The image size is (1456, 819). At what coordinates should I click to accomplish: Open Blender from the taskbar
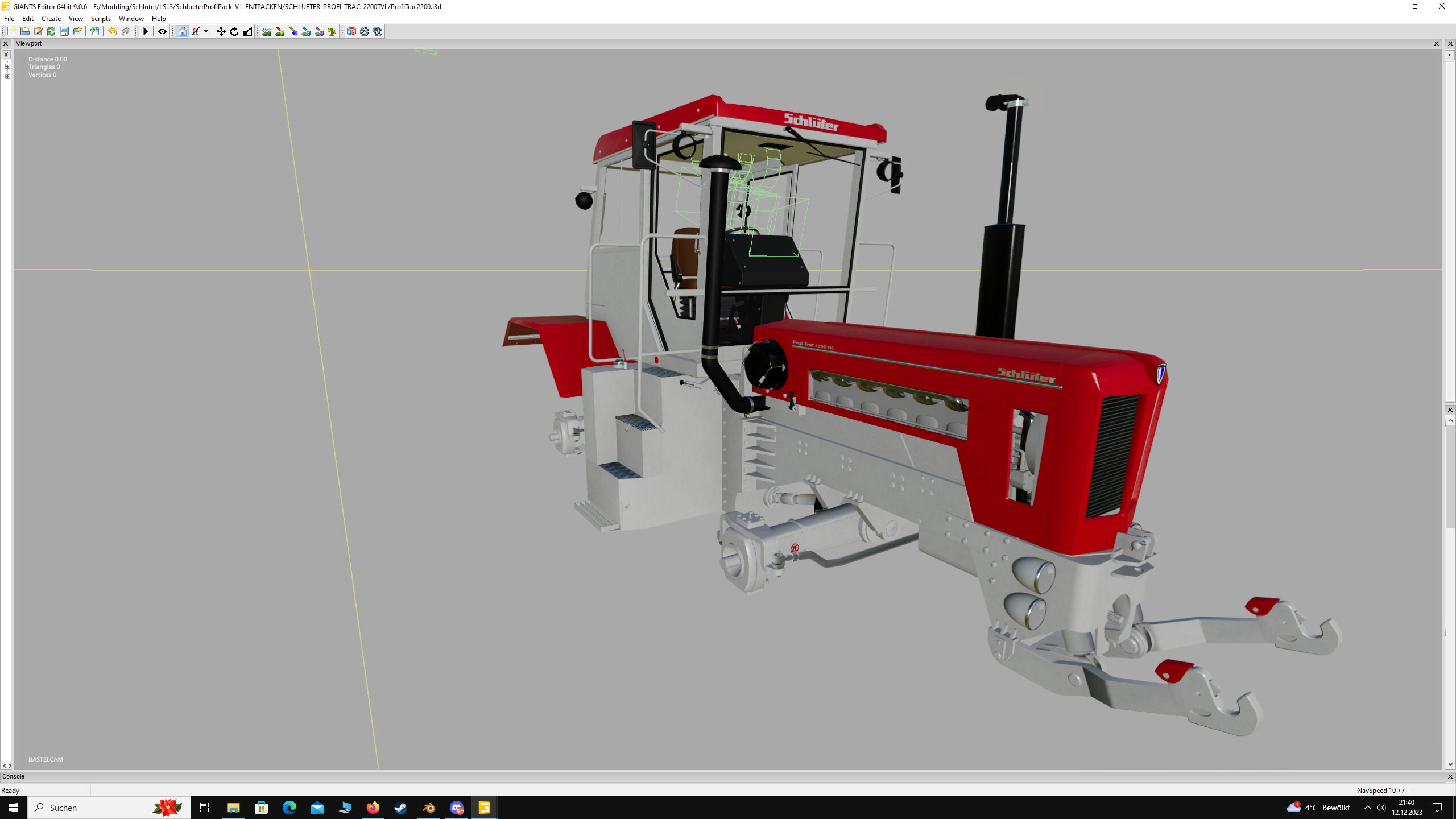coord(428,808)
